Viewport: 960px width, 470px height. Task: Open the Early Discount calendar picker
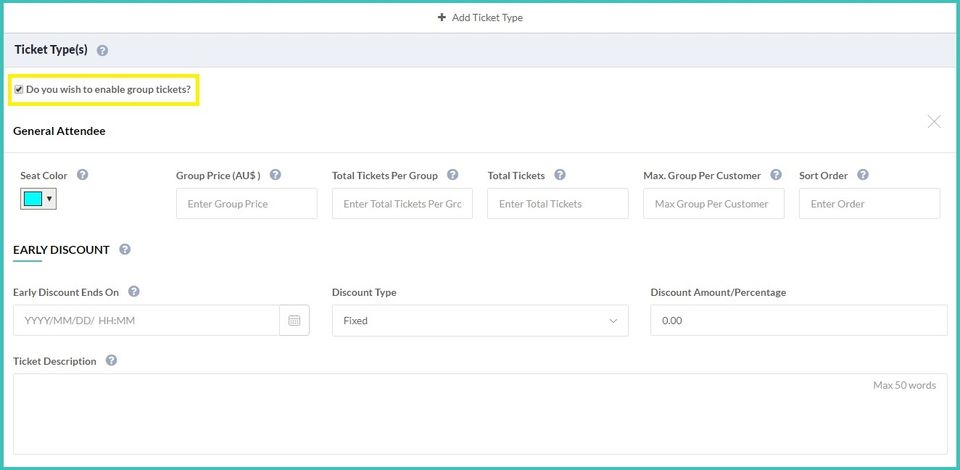294,321
